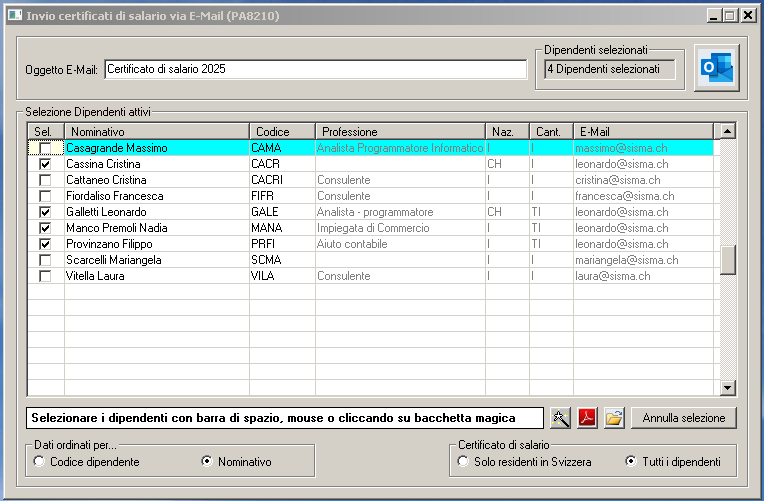Uncheck the Cassina Cristina checkbox
Image resolution: width=764 pixels, height=501 pixels.
(44, 164)
